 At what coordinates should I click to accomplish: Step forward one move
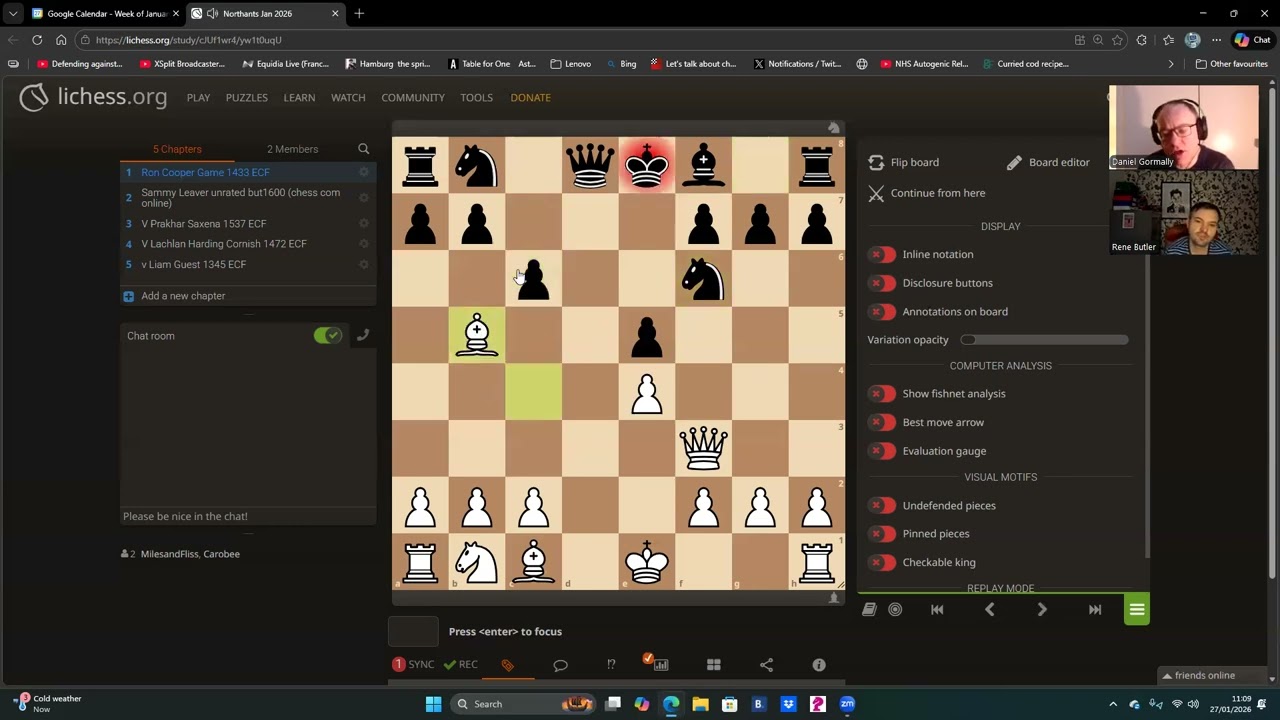pyautogui.click(x=1042, y=610)
